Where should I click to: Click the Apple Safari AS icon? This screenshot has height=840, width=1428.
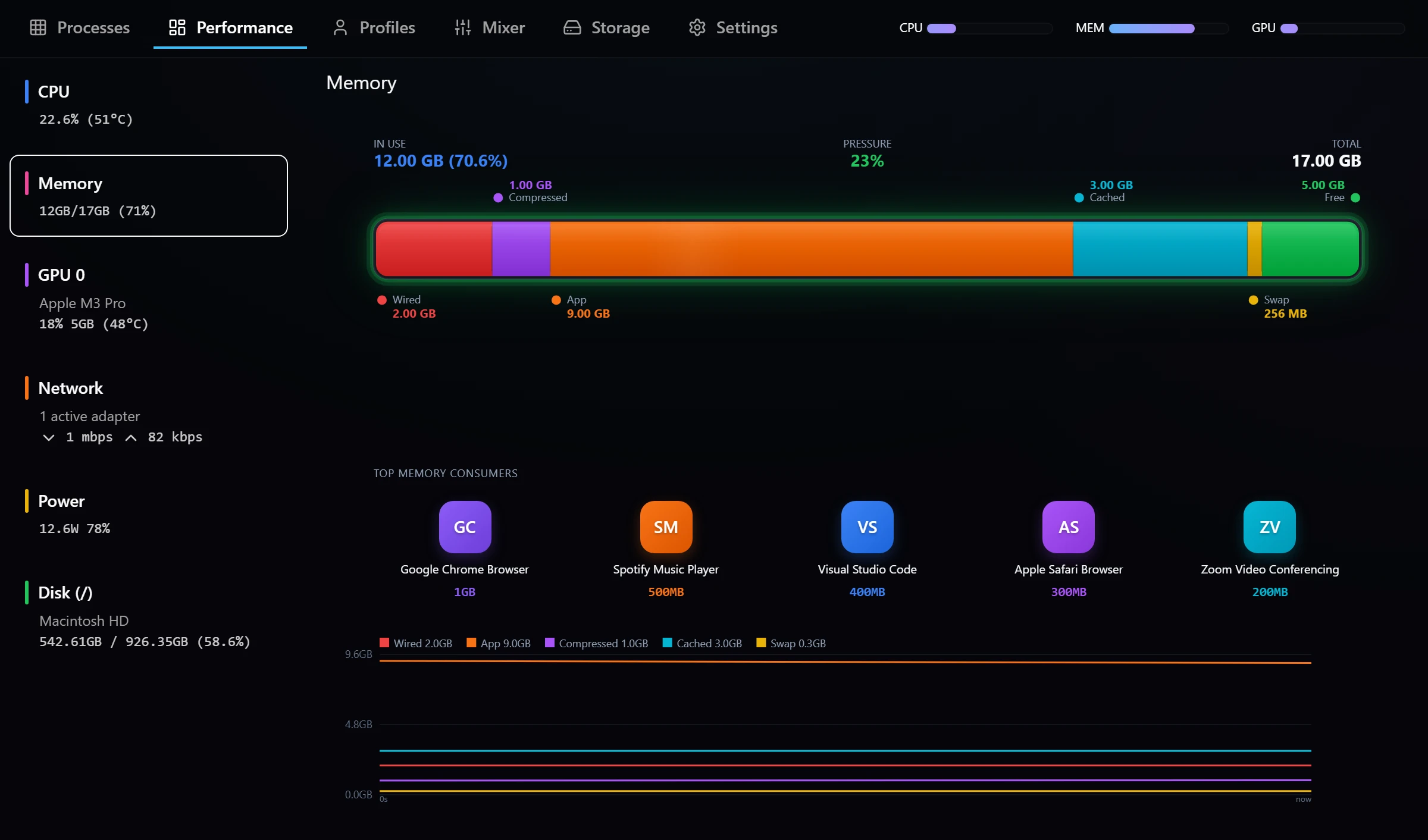point(1068,527)
